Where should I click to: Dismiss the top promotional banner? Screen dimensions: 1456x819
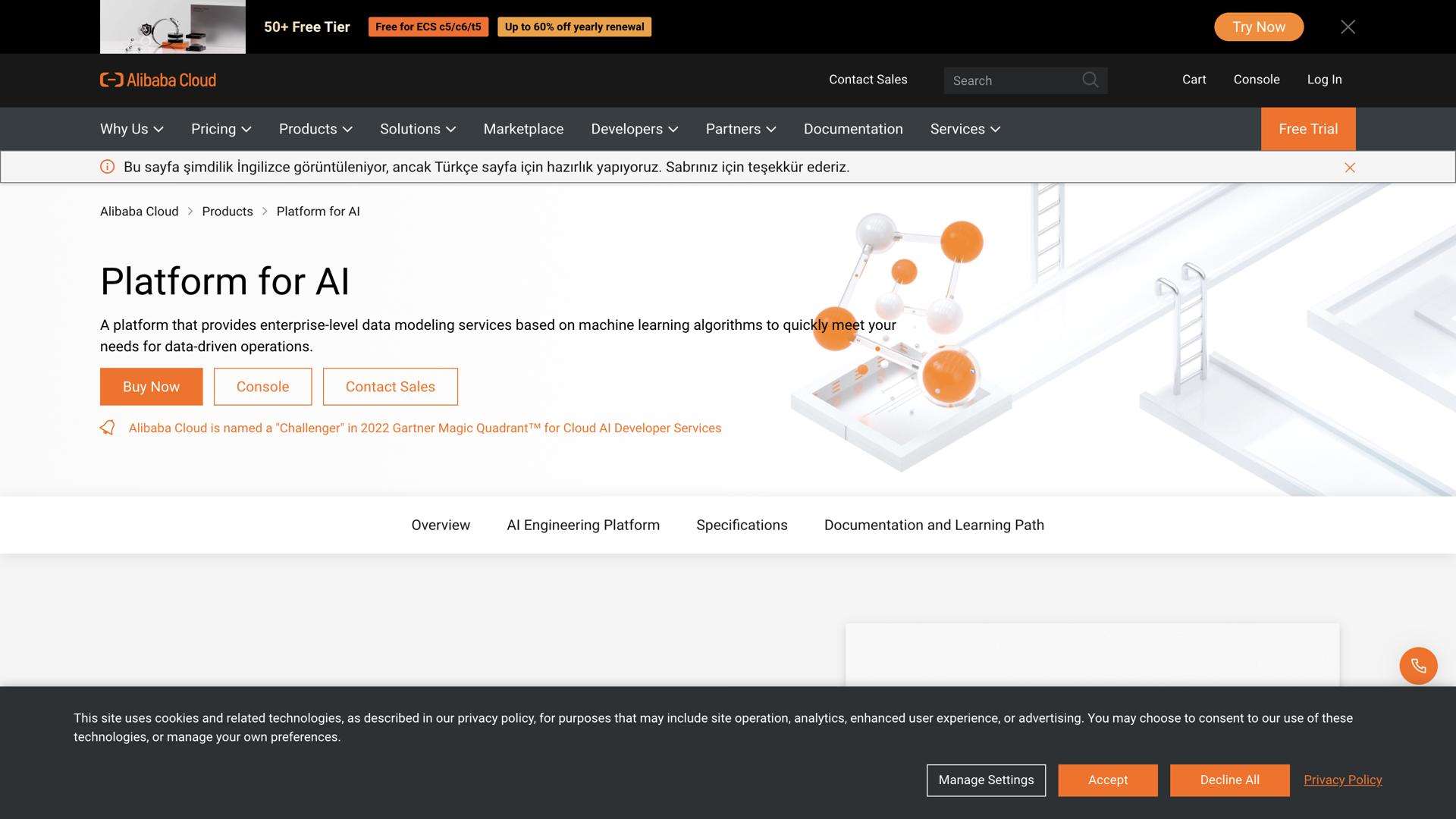(1348, 27)
